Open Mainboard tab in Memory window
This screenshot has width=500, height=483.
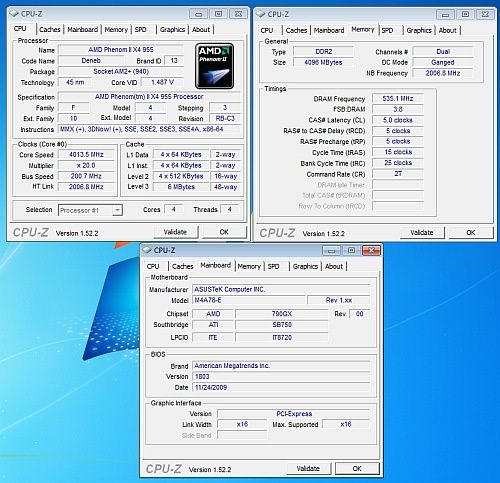pos(329,30)
